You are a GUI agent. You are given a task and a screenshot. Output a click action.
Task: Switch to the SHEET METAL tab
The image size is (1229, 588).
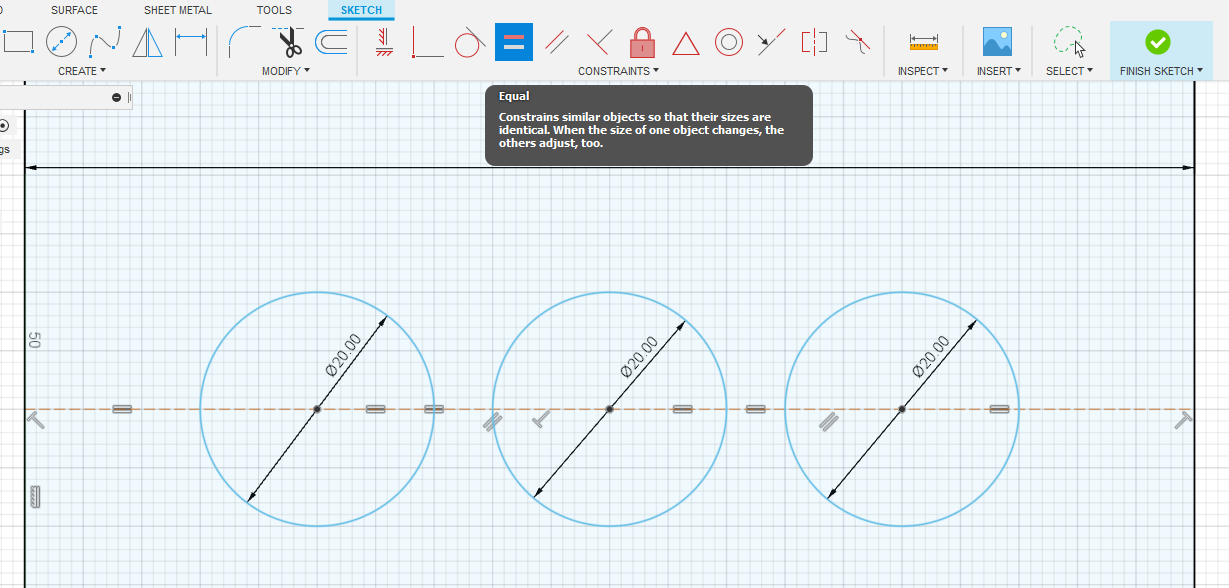click(x=178, y=10)
